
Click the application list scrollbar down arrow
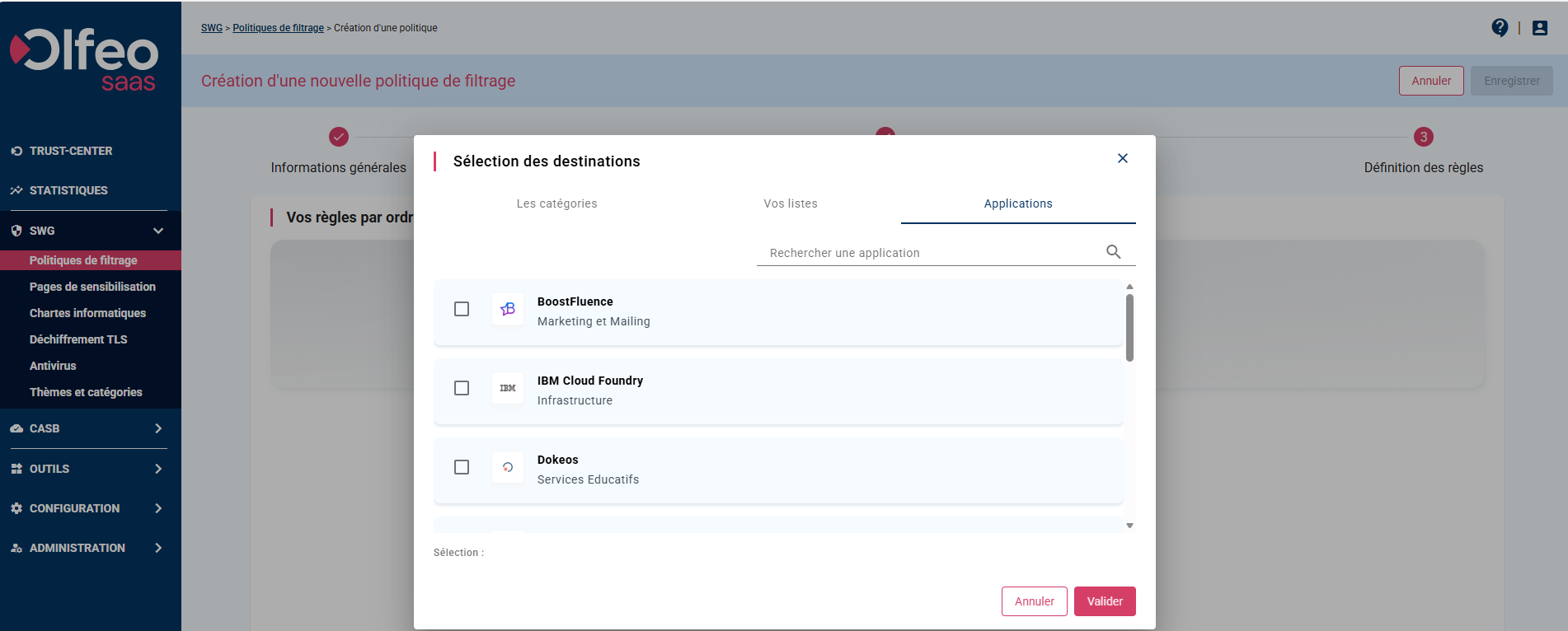click(1129, 526)
